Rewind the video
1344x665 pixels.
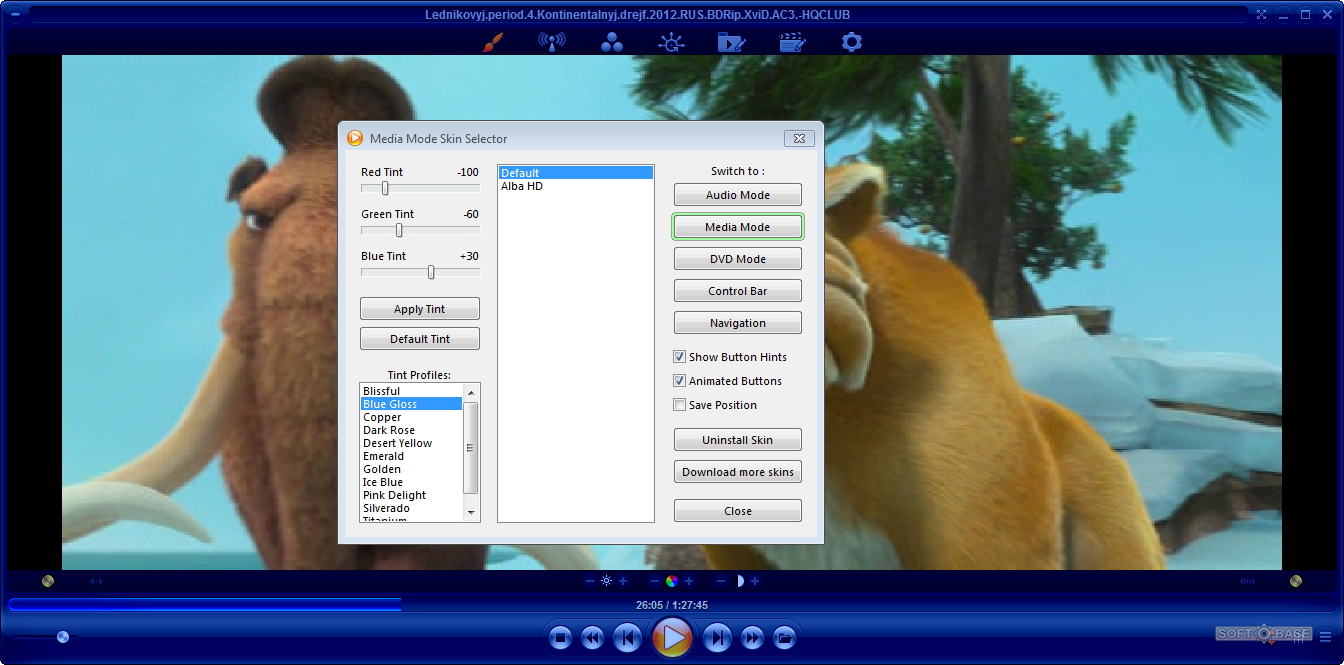(x=593, y=637)
